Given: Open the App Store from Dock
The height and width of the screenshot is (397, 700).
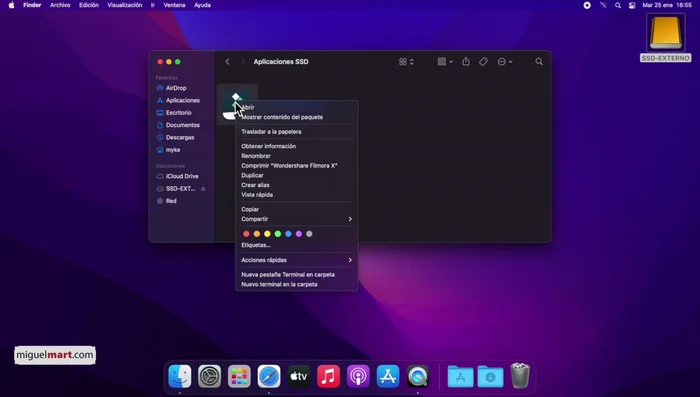Looking at the screenshot, I should 388,376.
